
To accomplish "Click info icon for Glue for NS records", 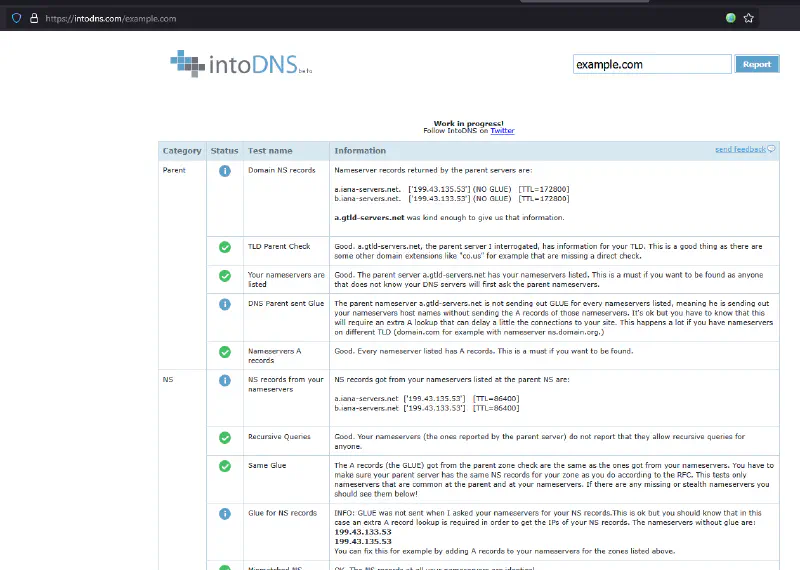I will pyautogui.click(x=224, y=514).
